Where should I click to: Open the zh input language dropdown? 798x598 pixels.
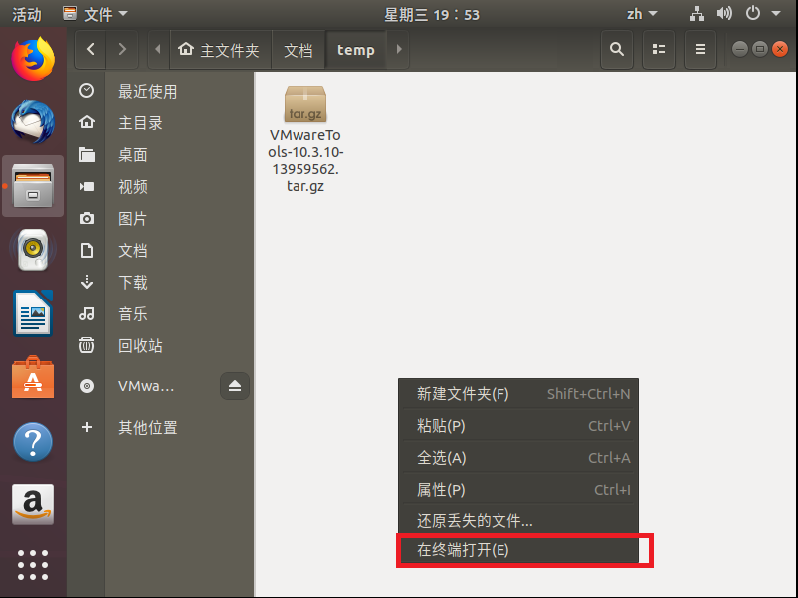[x=641, y=14]
